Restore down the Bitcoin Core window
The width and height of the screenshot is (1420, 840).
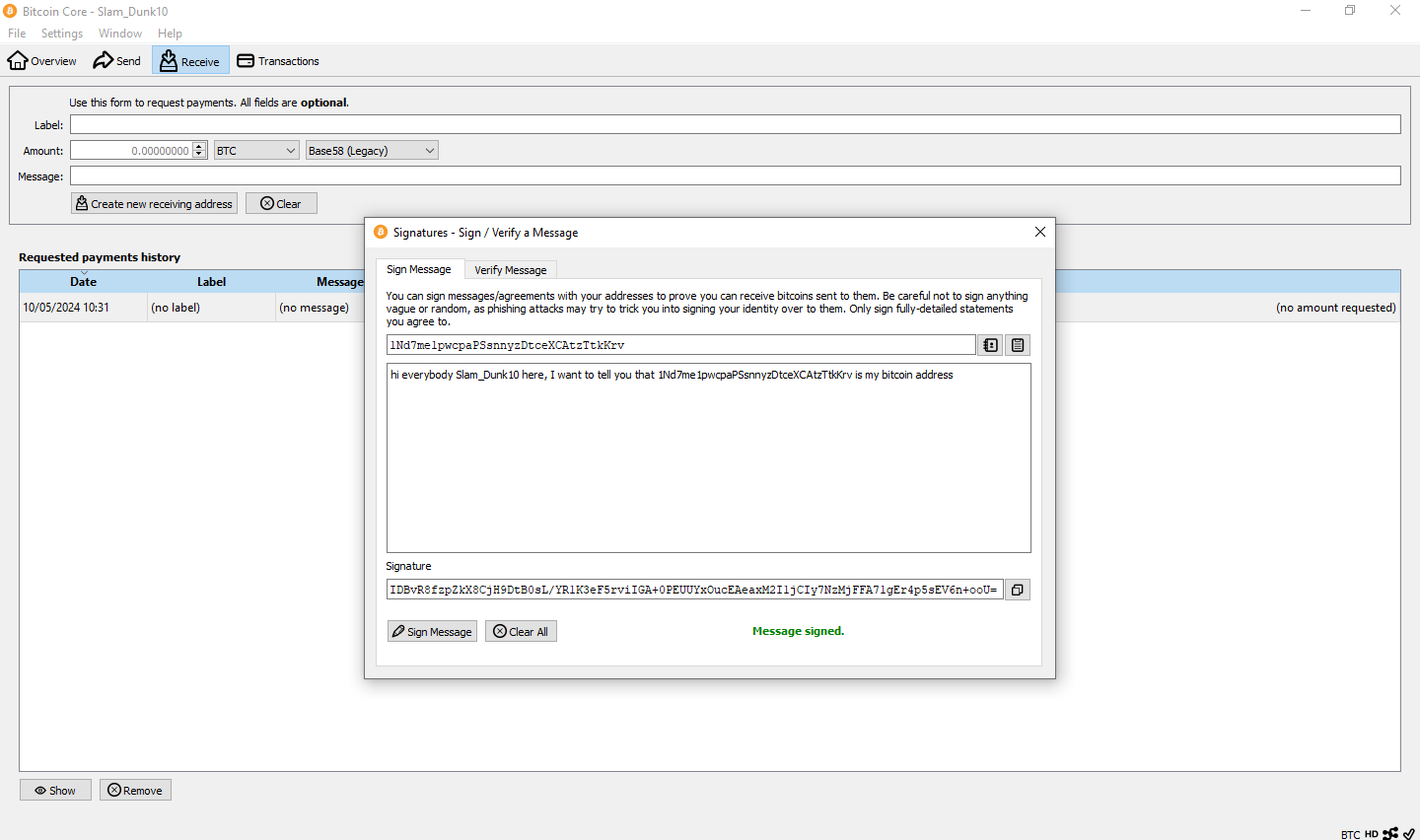[x=1350, y=11]
